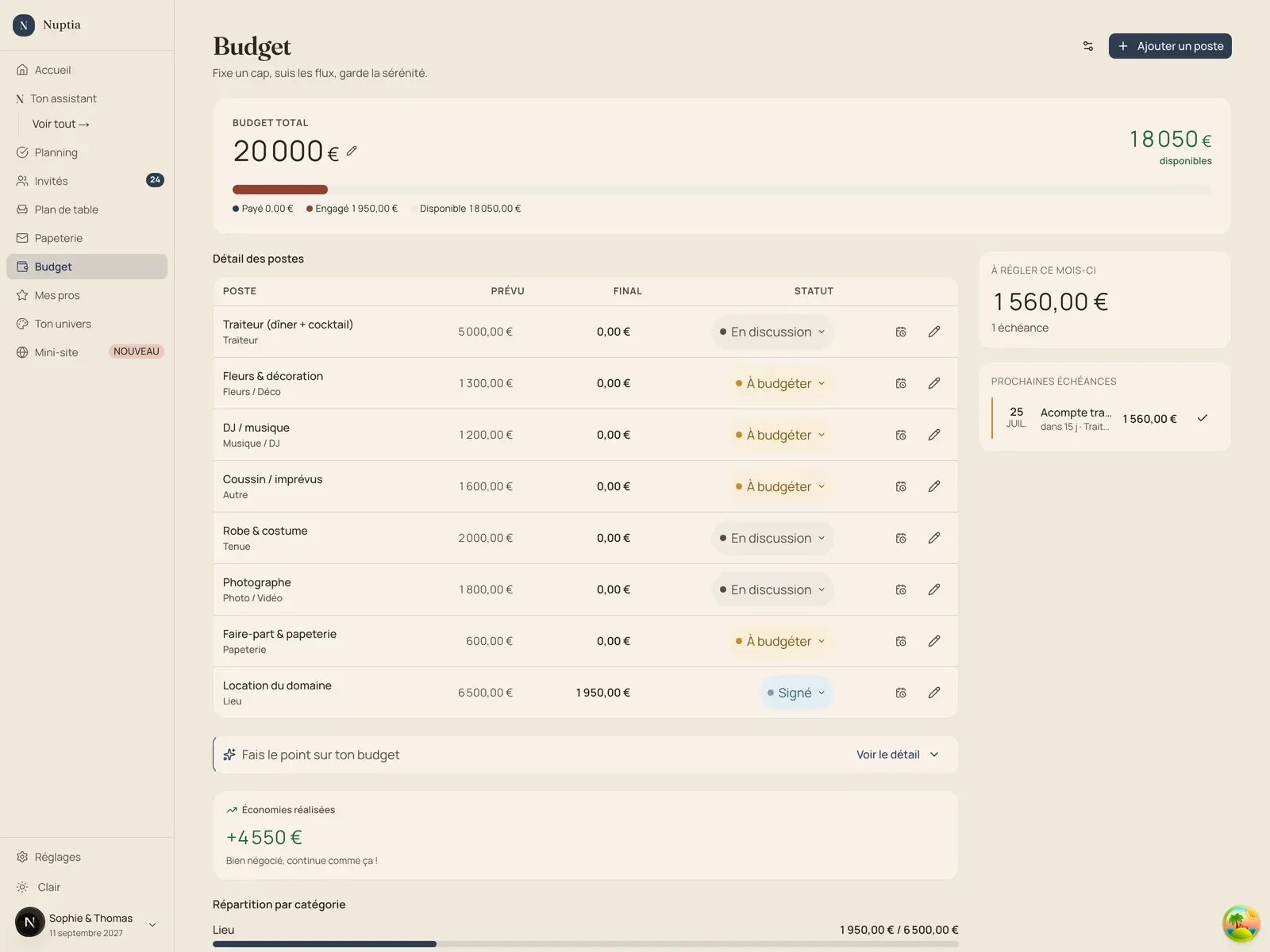Image resolution: width=1270 pixels, height=952 pixels.
Task: Click the PRÉVU column header
Action: tap(507, 291)
